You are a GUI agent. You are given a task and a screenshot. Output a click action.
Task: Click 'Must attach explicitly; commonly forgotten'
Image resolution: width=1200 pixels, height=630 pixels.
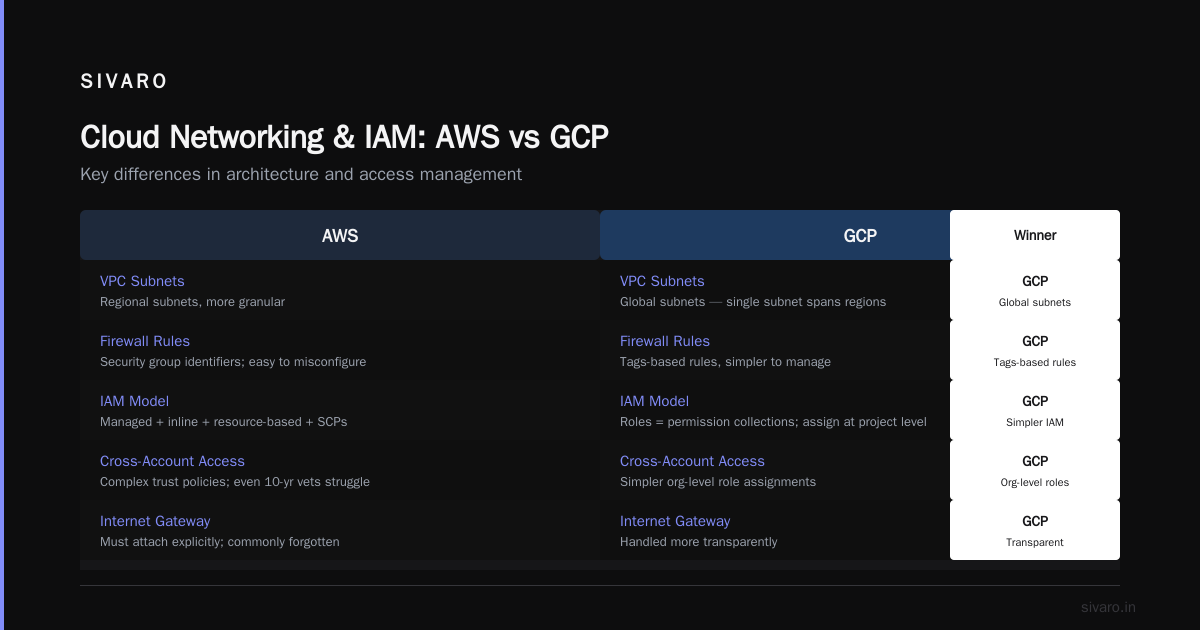[x=220, y=542]
